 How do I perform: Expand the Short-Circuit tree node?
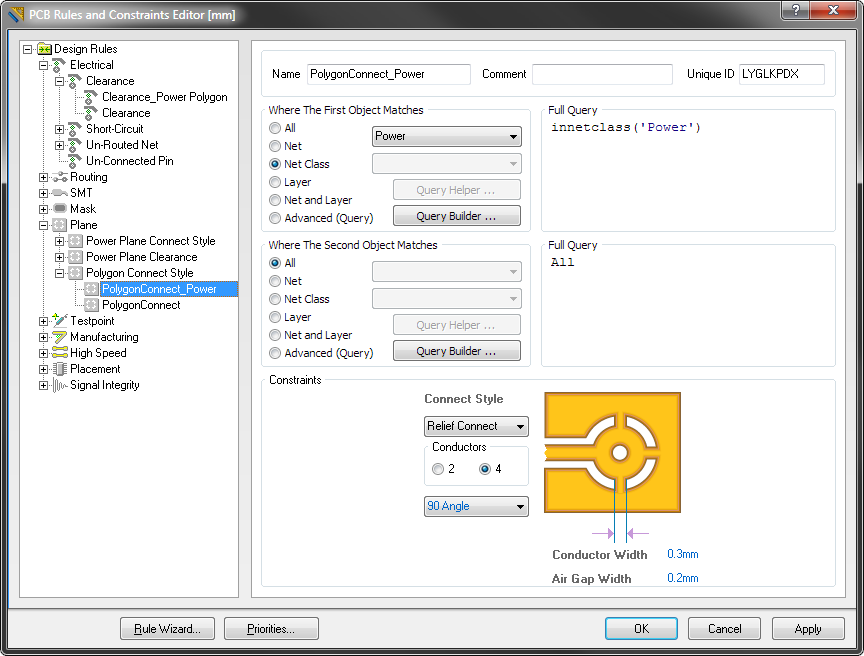60,129
